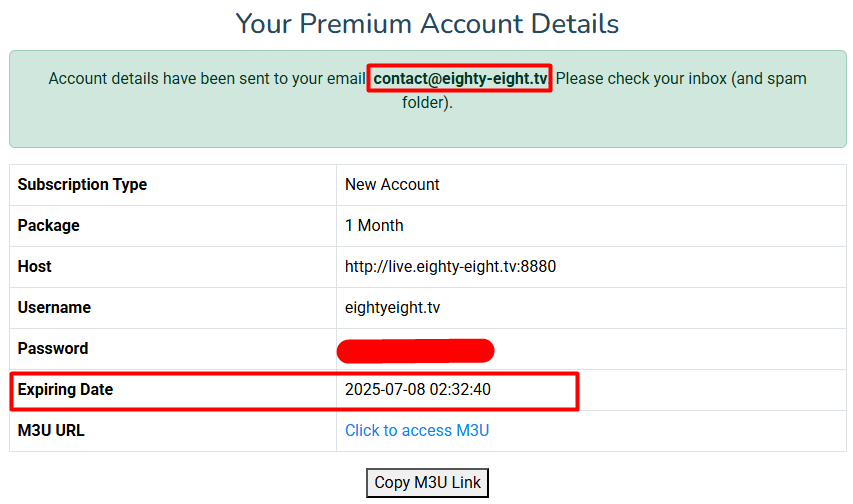Select the contact@eighty-eight.tv email address
853x504 pixels.
pyautogui.click(x=460, y=78)
